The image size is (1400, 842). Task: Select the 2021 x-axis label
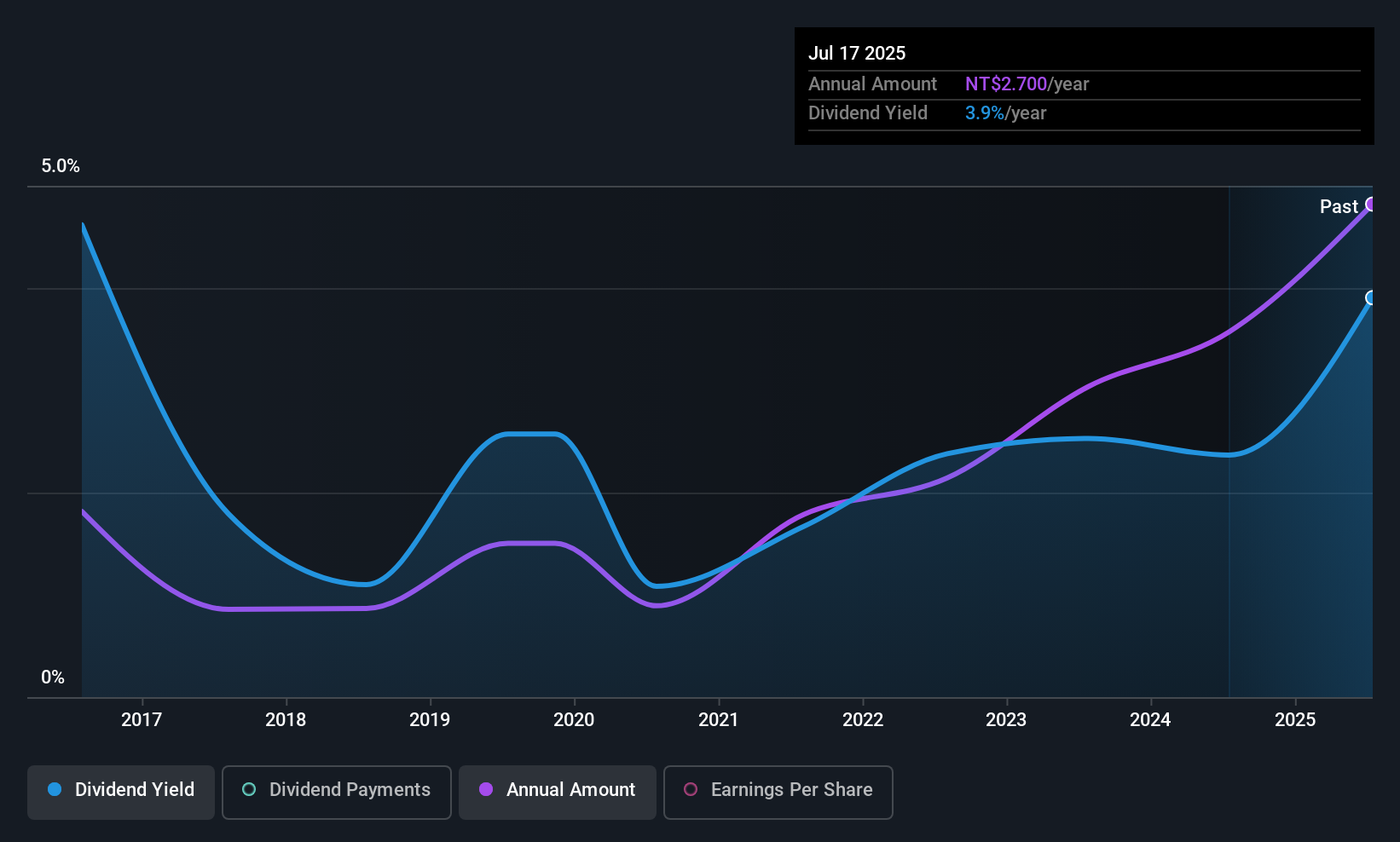[x=719, y=719]
